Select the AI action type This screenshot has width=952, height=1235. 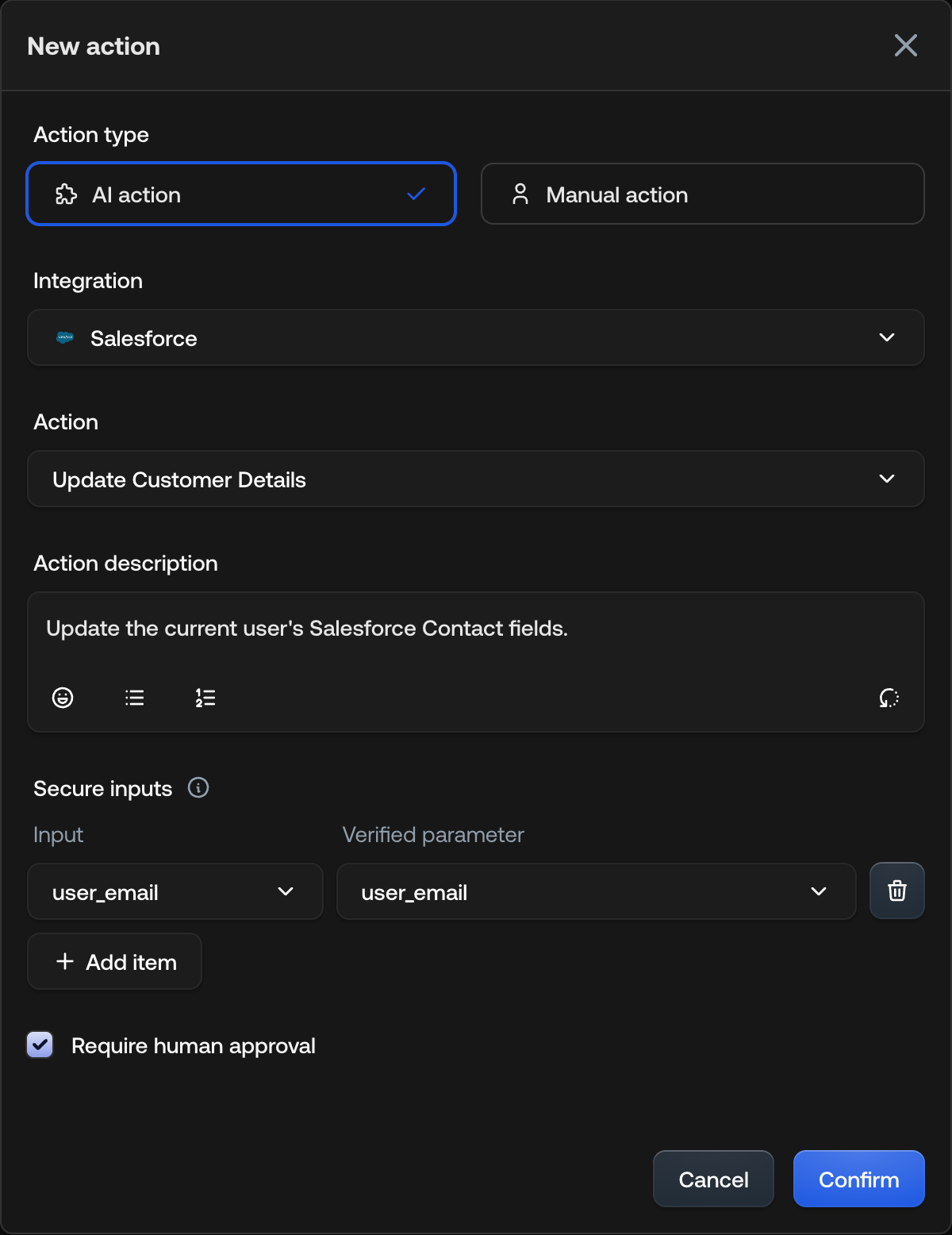(241, 194)
